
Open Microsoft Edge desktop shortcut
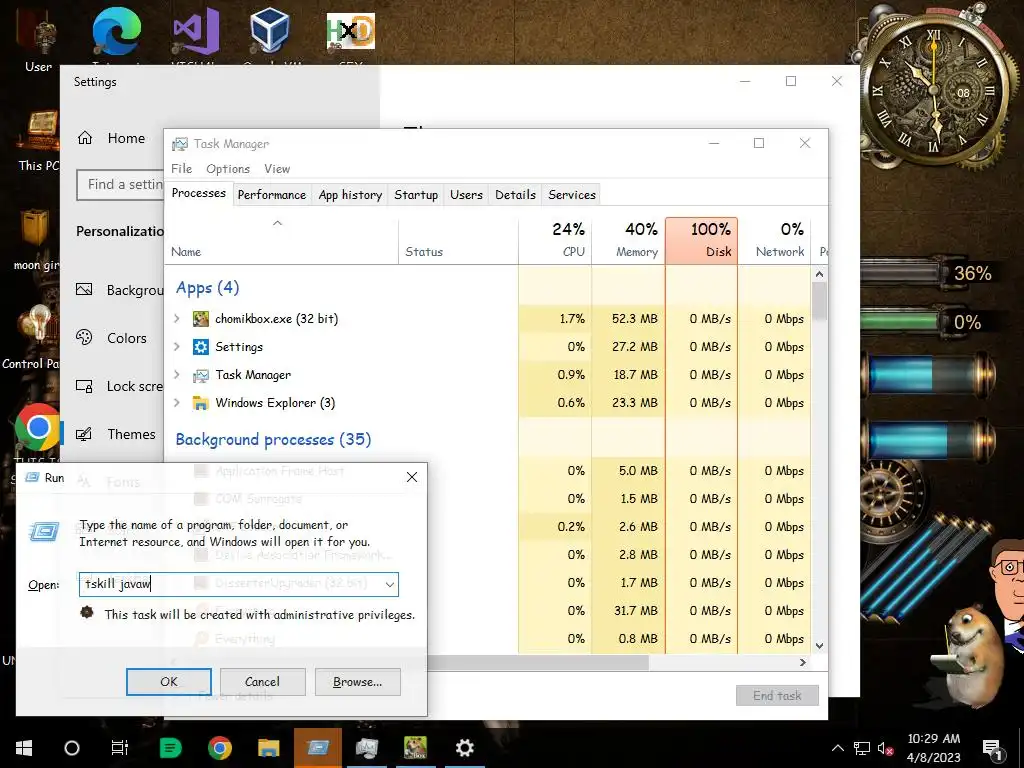tap(116, 33)
